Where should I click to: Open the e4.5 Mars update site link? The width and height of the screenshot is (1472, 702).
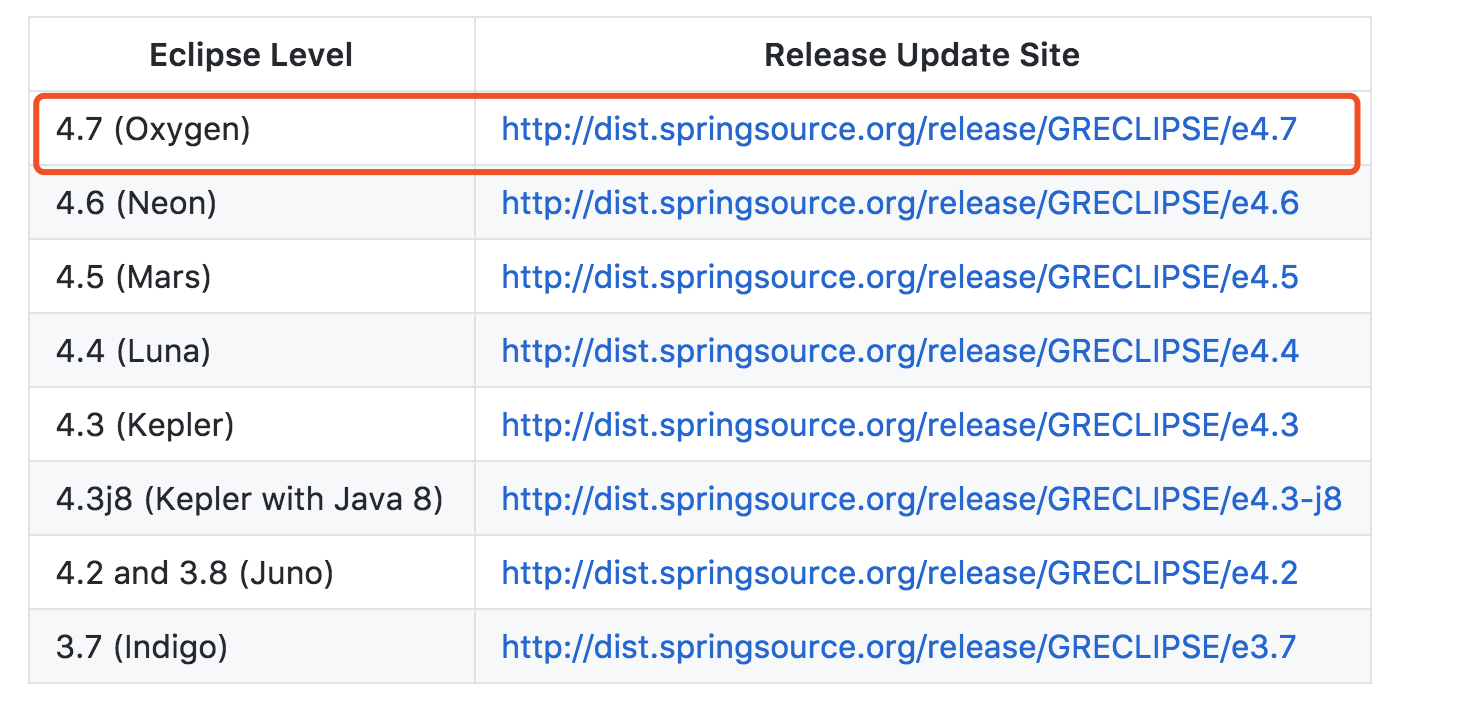(x=900, y=277)
